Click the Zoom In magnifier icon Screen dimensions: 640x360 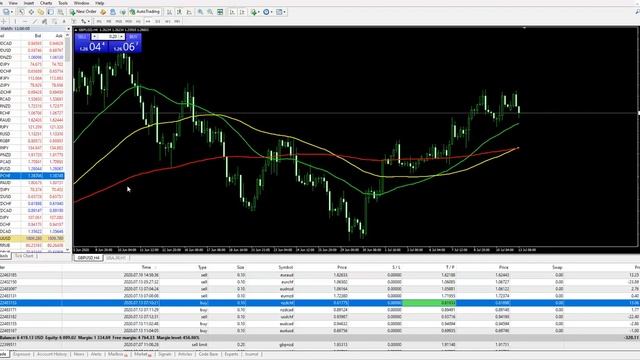(200, 12)
